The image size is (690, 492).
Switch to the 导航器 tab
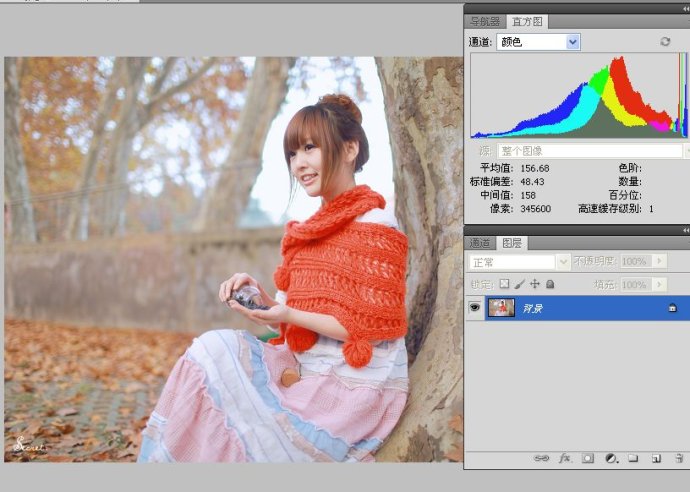pyautogui.click(x=486, y=21)
